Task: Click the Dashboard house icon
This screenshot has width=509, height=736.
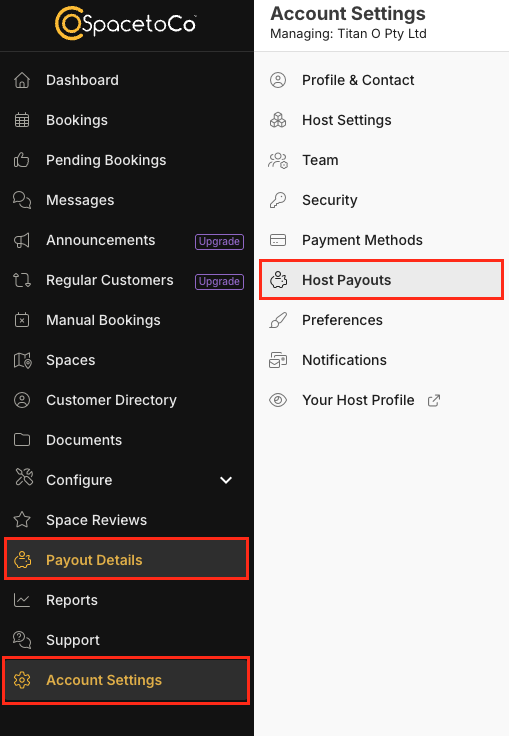Action: [22, 80]
